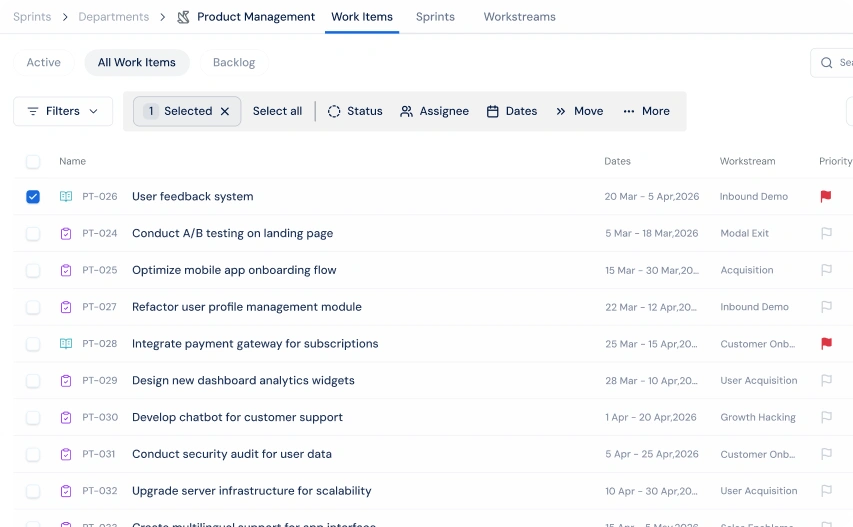This screenshot has width=853, height=527.
Task: Click the task type icon for PT-030
Action: tap(66, 418)
